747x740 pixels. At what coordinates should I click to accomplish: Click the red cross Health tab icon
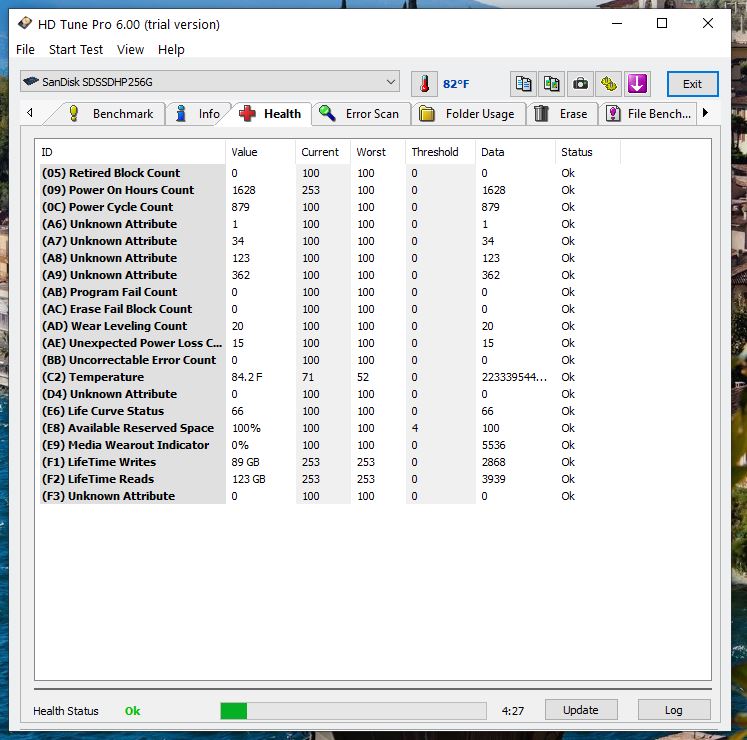tap(247, 113)
